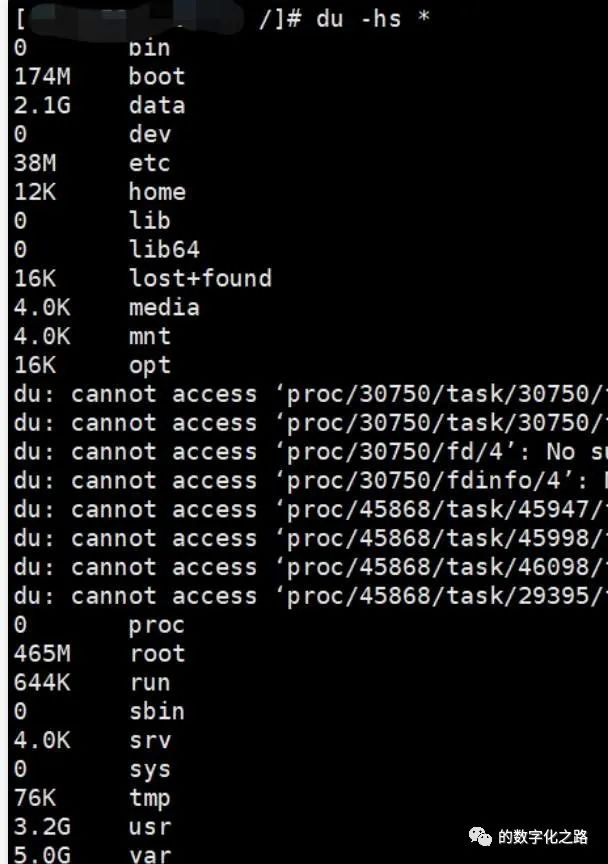Click the 'proc/30750/fdinfo/4' error line
Image resolution: width=608 pixels, height=864 pixels.
[311, 480]
